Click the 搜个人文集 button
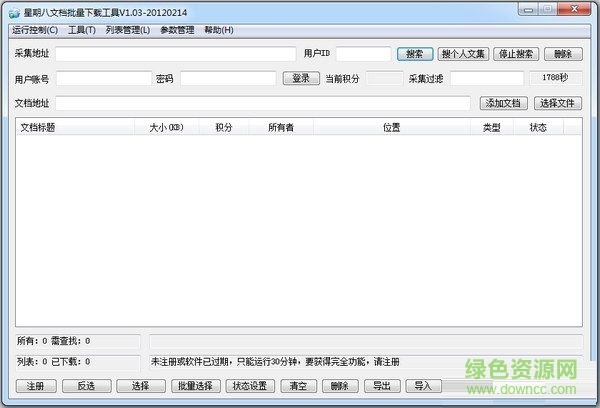Image resolution: width=600 pixels, height=408 pixels. click(x=463, y=54)
